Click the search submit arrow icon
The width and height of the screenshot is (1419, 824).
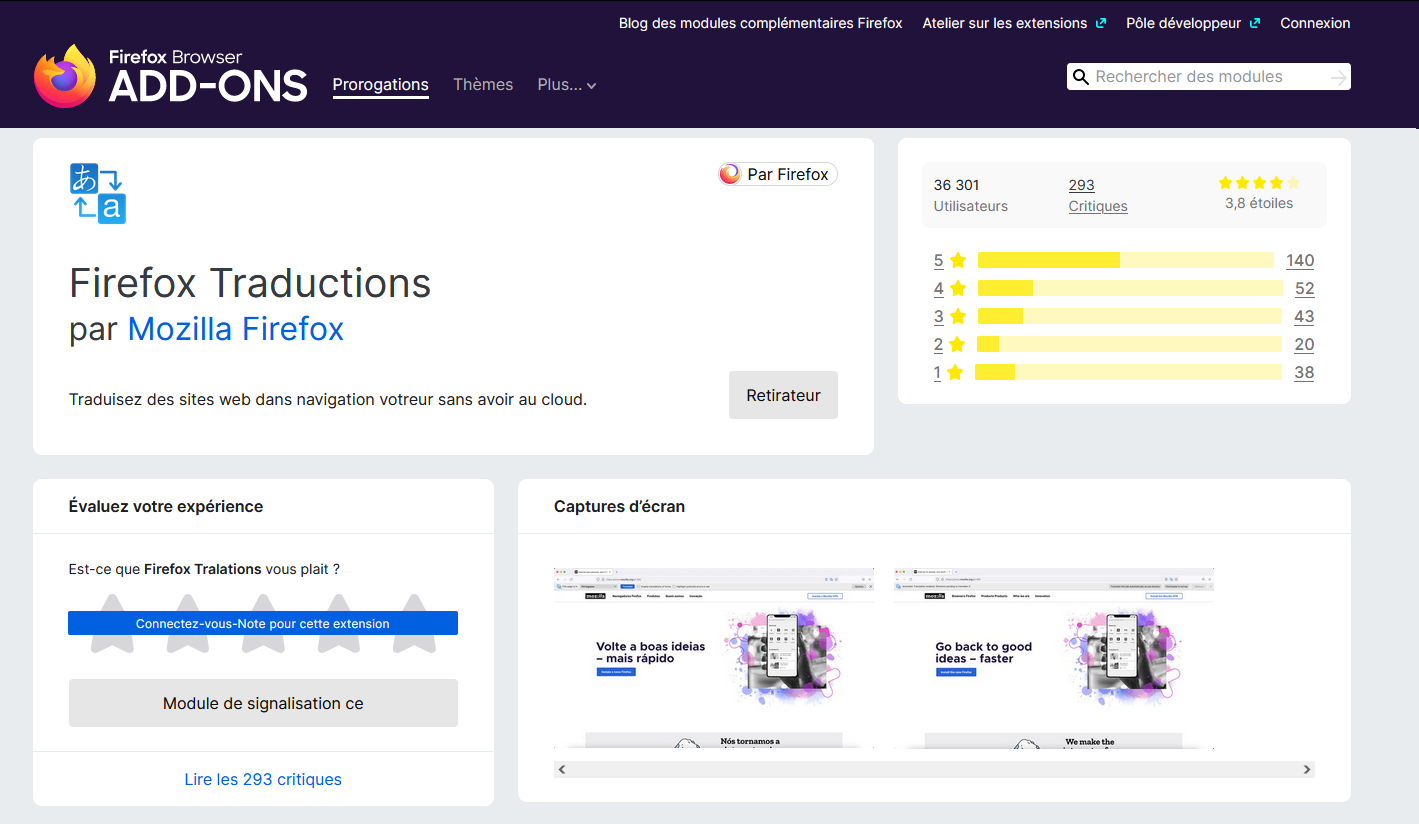click(x=1338, y=77)
